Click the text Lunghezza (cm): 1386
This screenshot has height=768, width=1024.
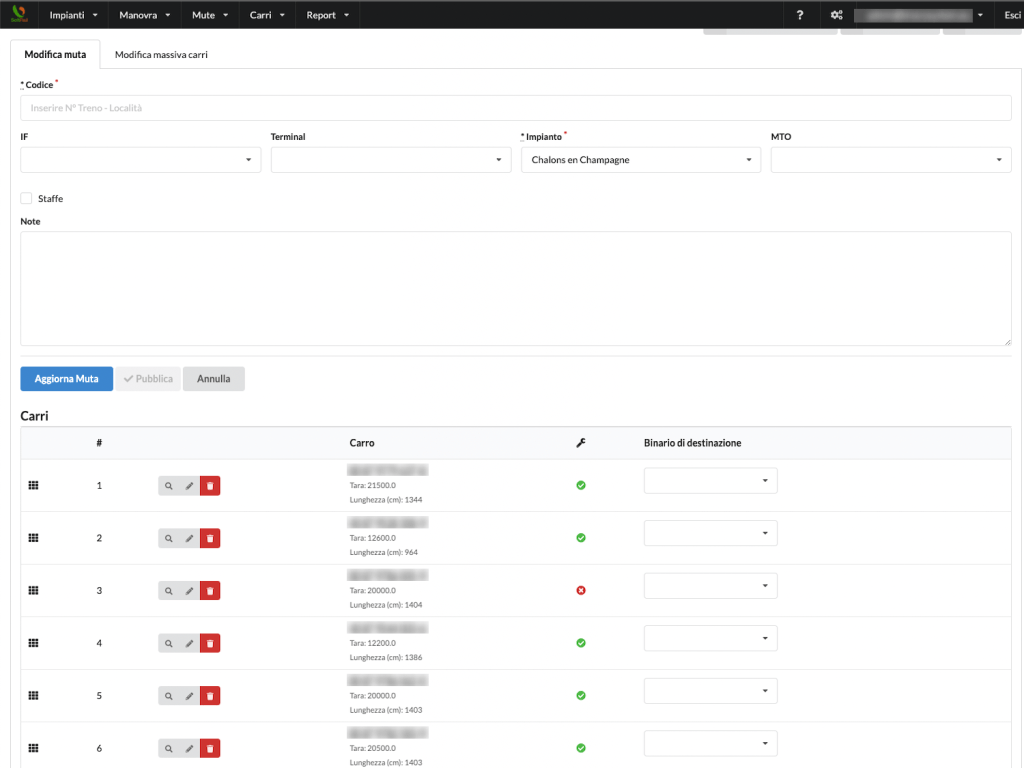click(386, 658)
